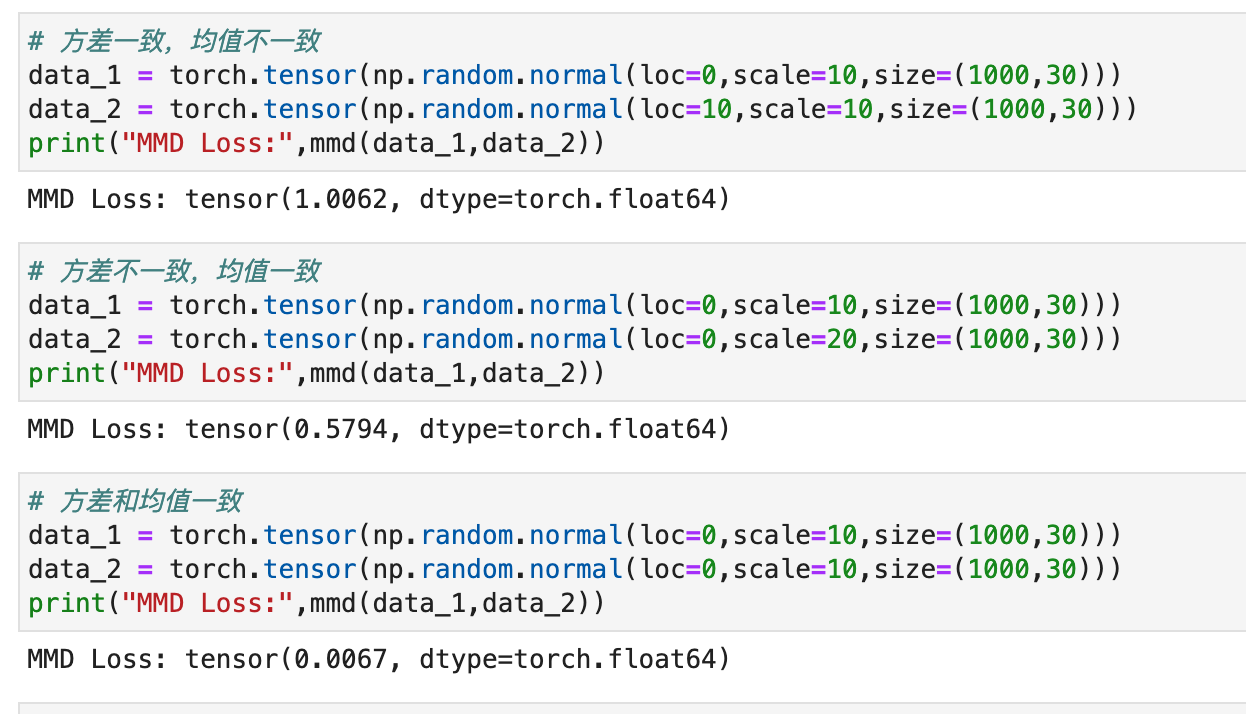The image size is (1246, 714).
Task: Click the comment line '# 方差一致，均值不一致'
Action: [x=174, y=41]
